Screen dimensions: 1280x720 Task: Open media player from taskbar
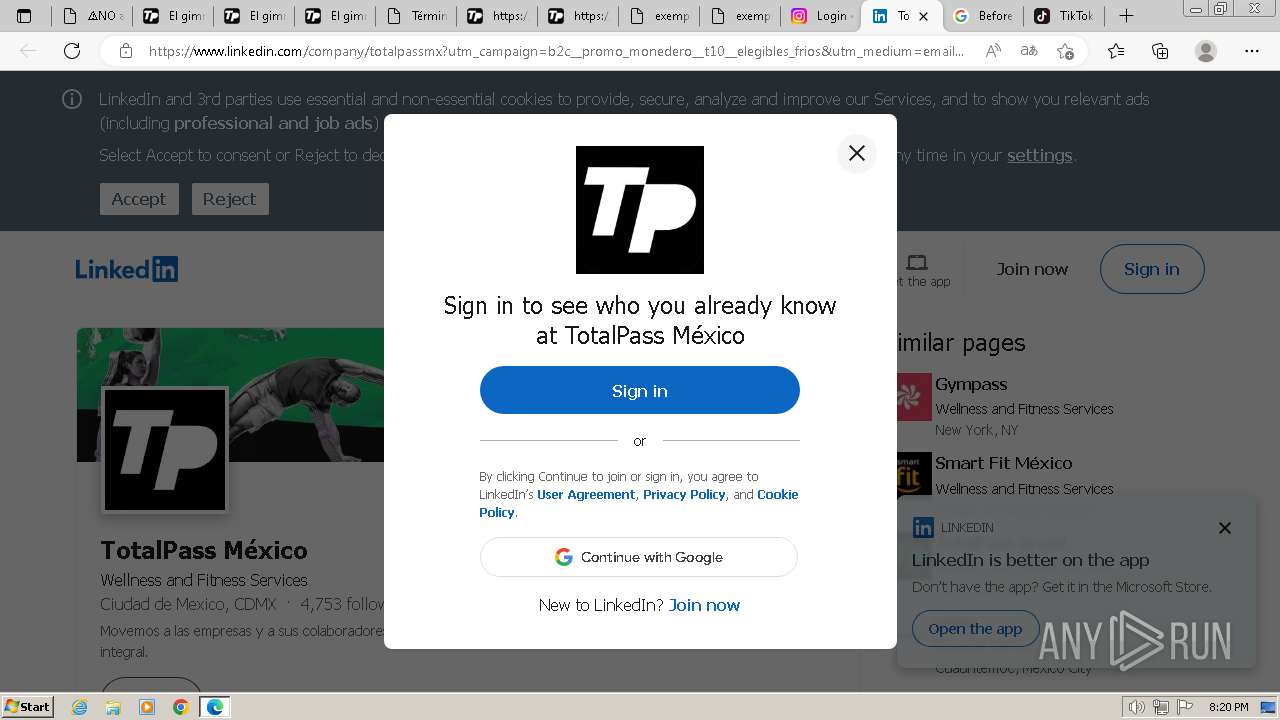pyautogui.click(x=147, y=707)
